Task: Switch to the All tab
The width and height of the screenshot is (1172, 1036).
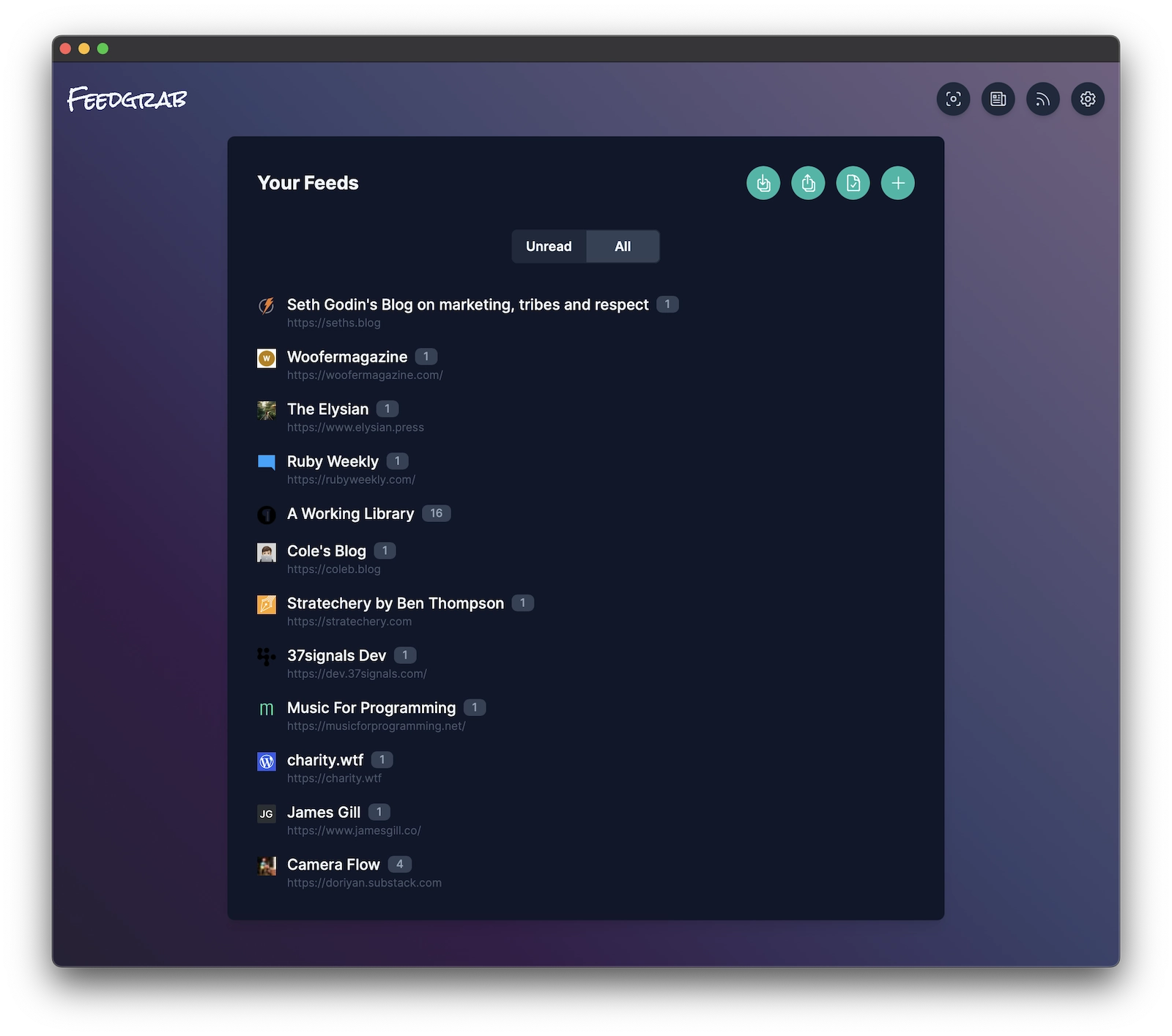Action: click(x=622, y=247)
